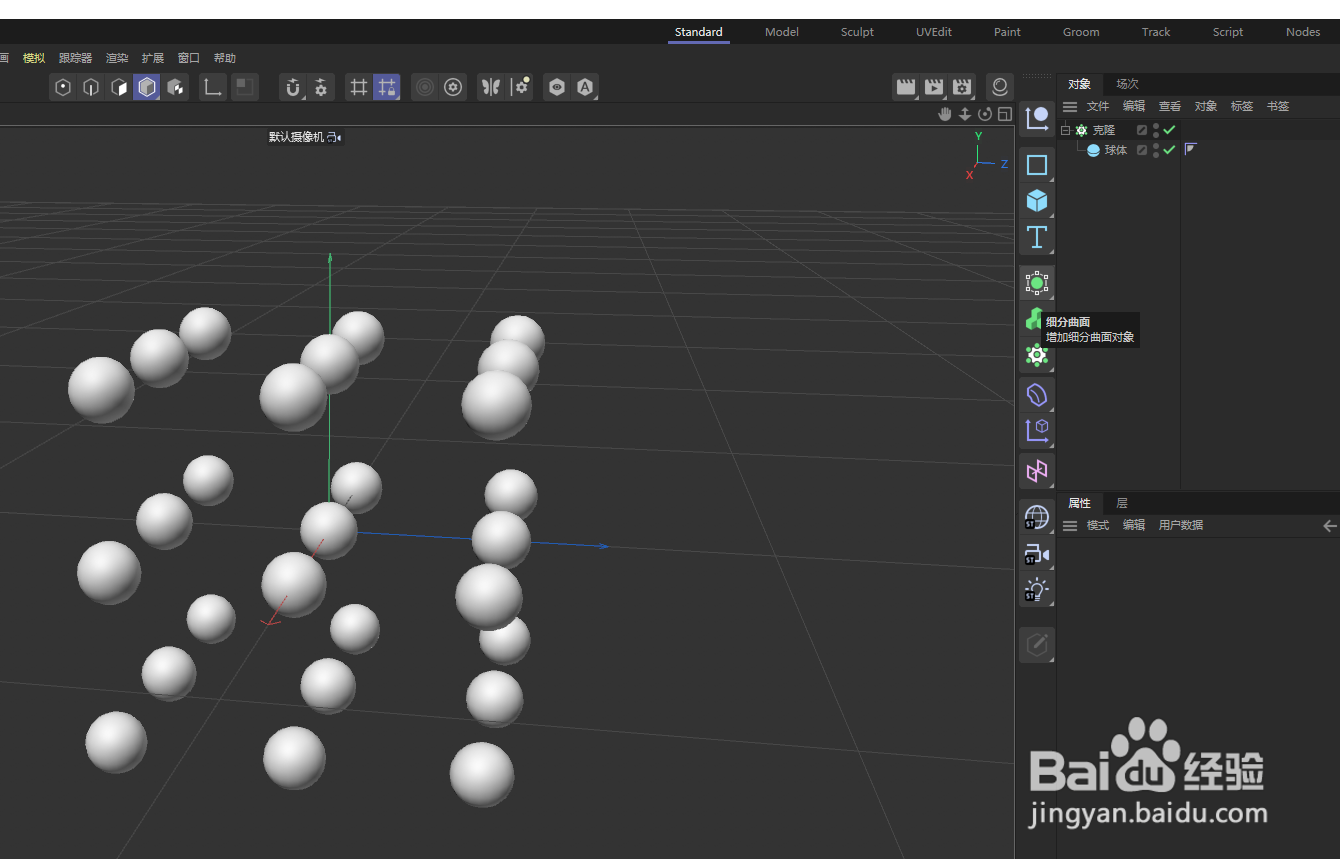Open the 默认摄像机 camera dropdown
Viewport: 1340px width, 859px height.
point(338,137)
